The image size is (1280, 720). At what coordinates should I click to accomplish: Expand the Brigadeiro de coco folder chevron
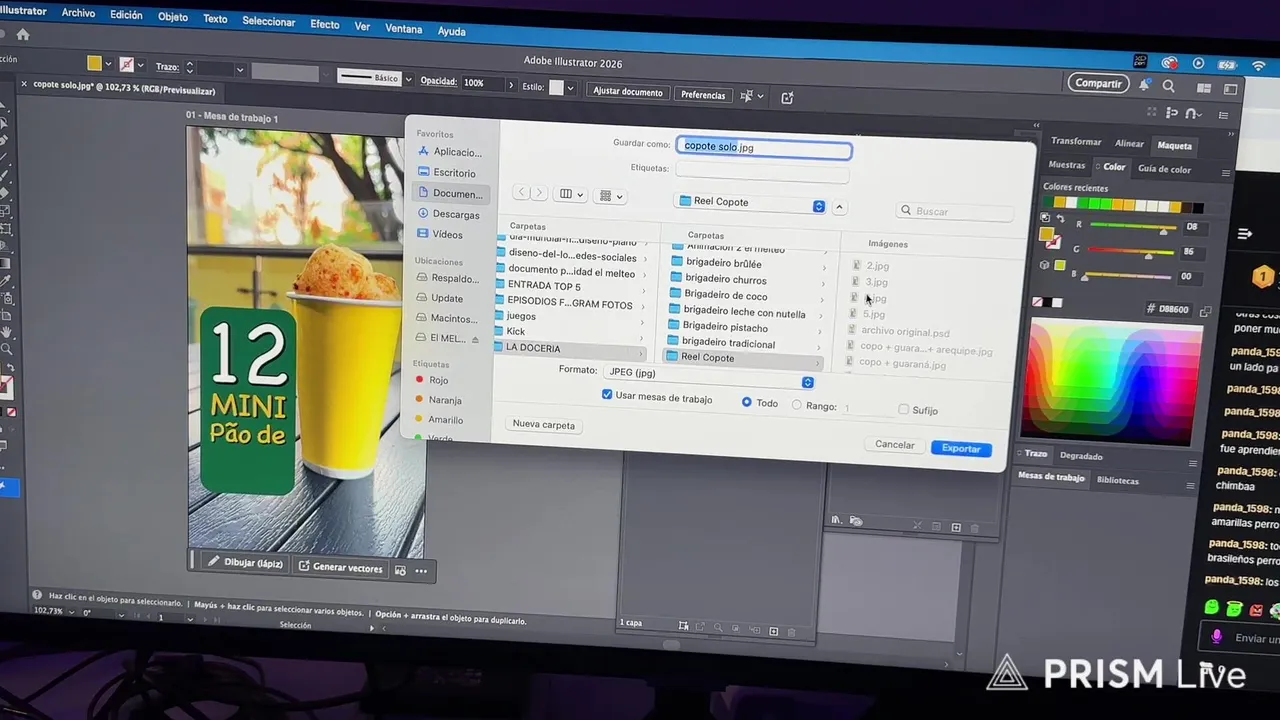pos(824,300)
